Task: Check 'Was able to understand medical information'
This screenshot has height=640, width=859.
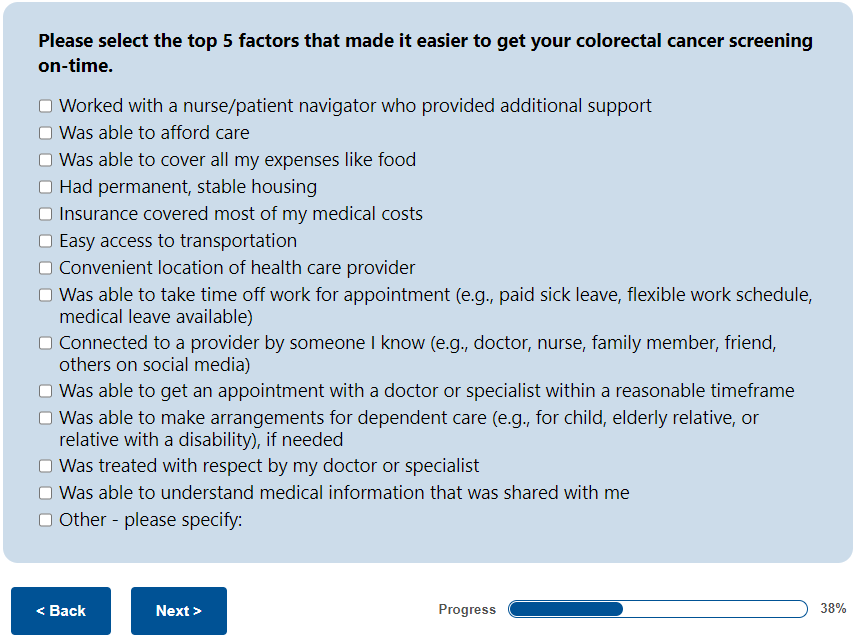Action: click(x=45, y=493)
